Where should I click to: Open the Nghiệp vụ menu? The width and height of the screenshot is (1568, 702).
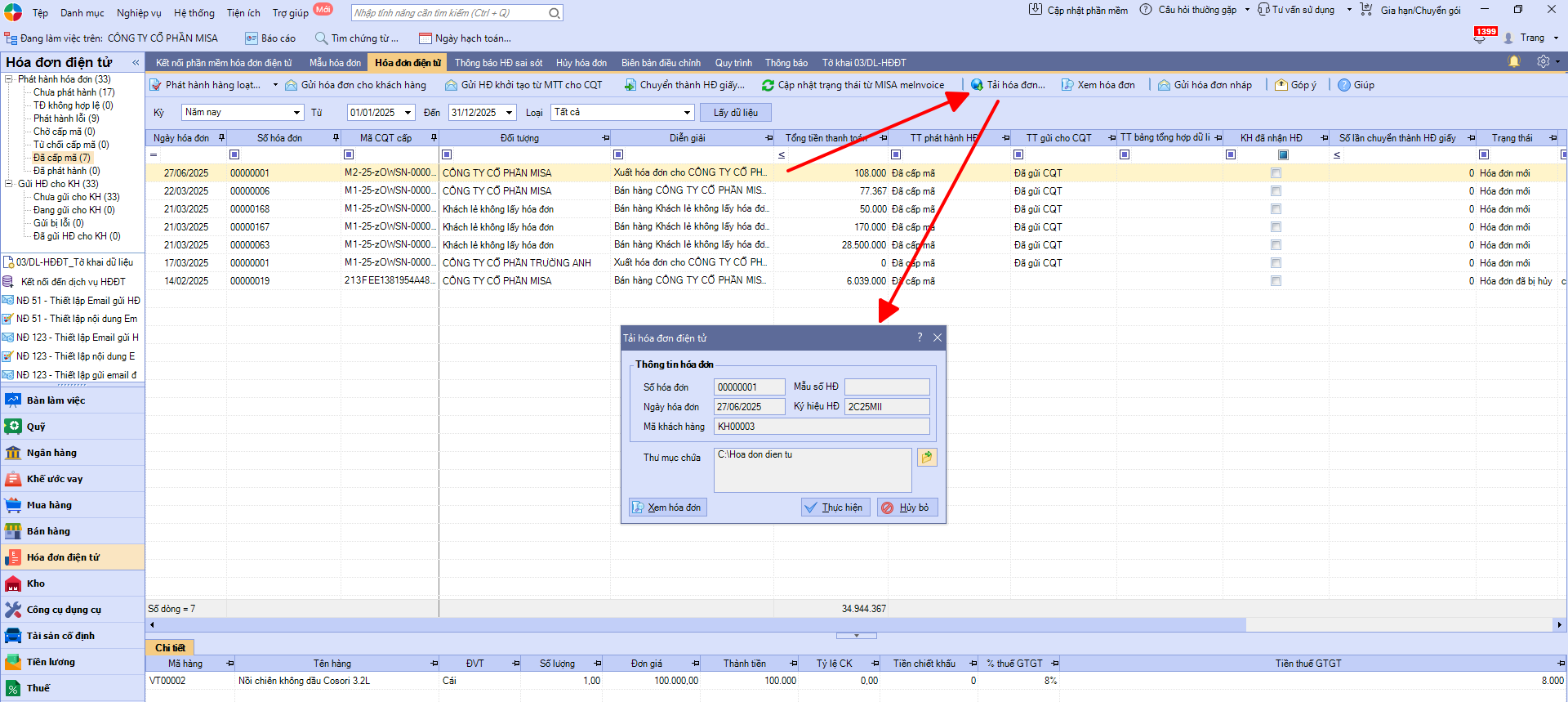point(139,13)
